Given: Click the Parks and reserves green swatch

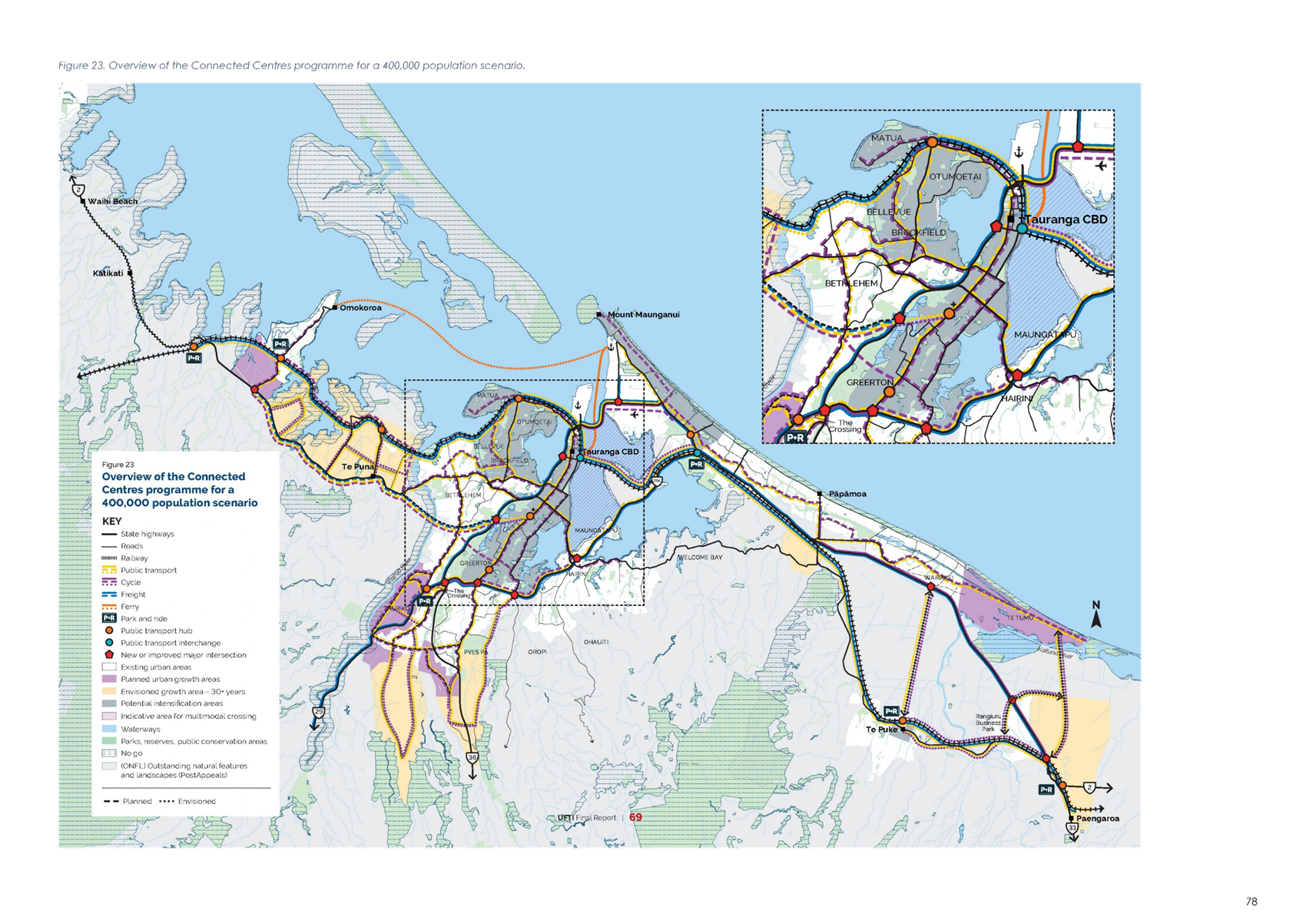Looking at the screenshot, I should click(x=109, y=741).
